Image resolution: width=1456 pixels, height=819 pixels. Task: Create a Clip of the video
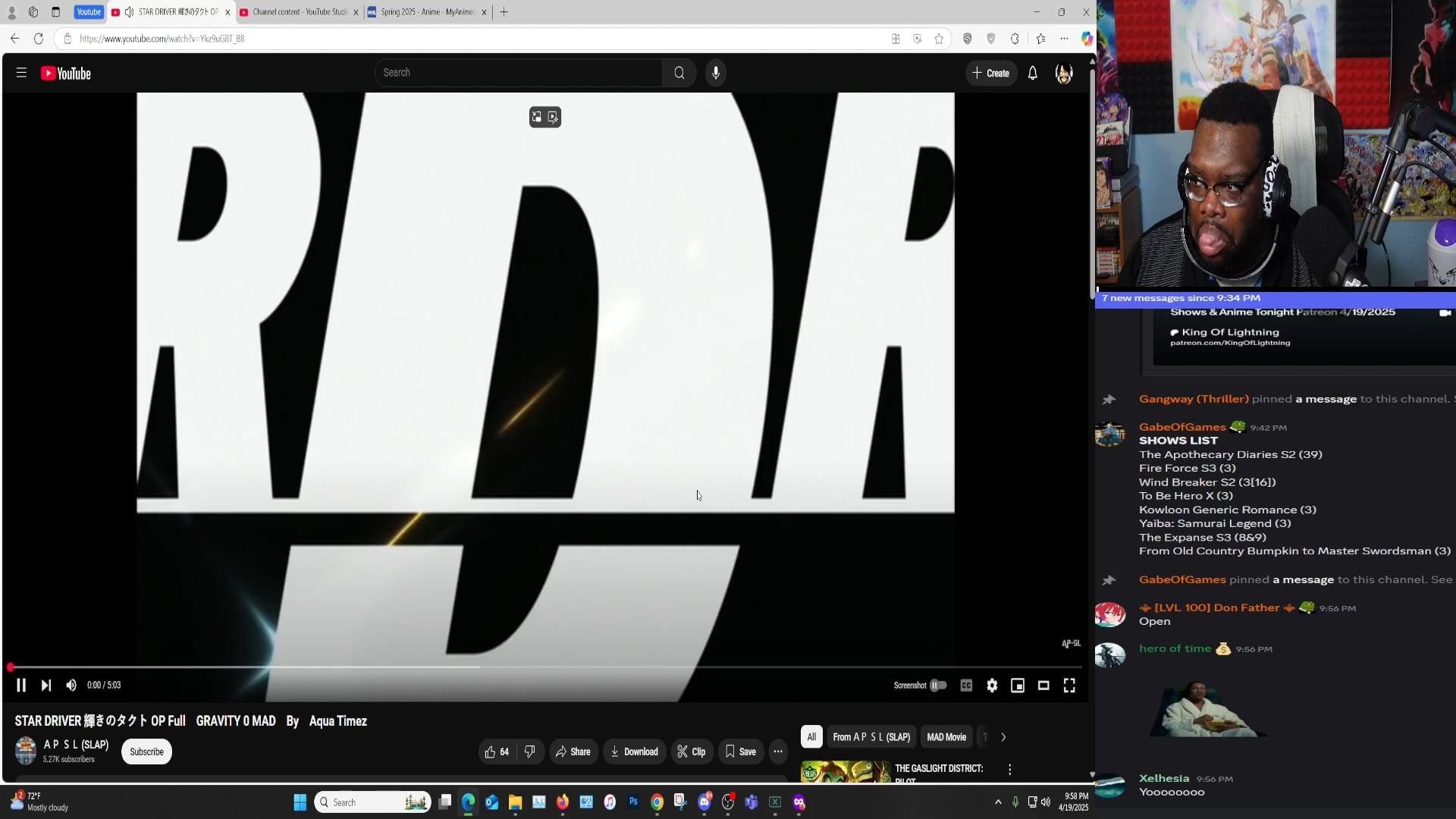[x=692, y=752]
